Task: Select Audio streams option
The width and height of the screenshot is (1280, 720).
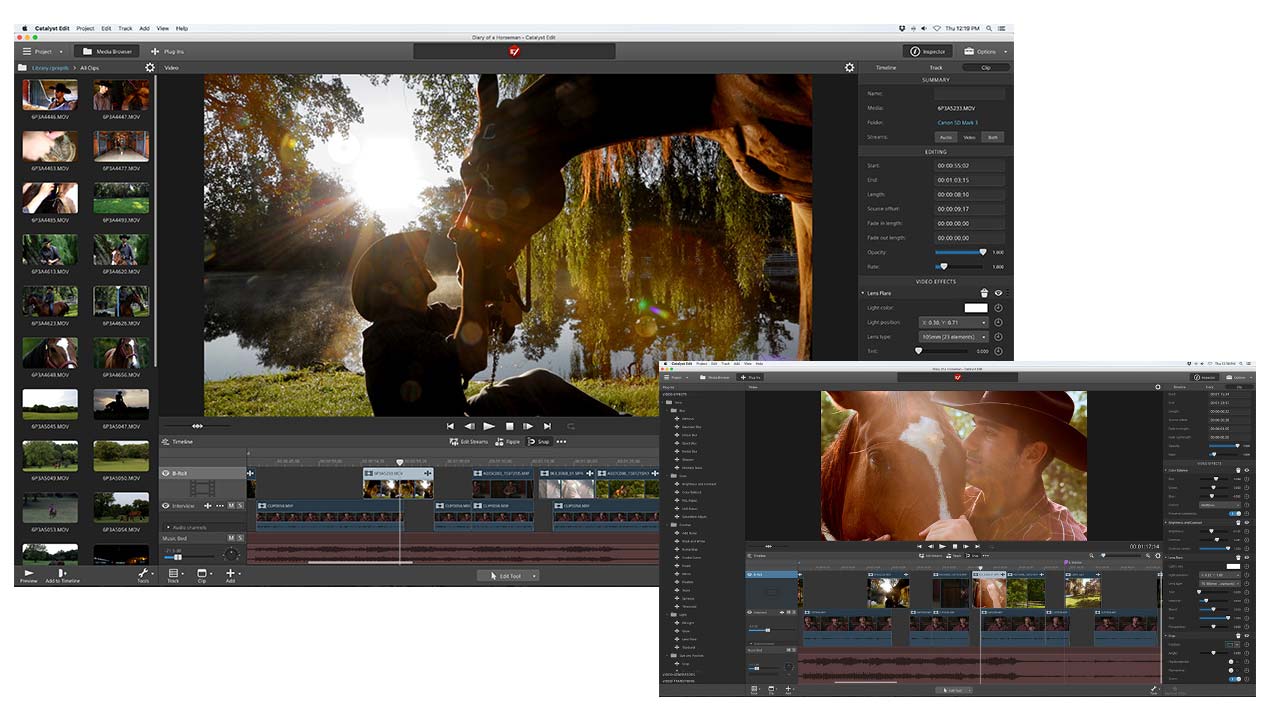Action: (945, 137)
